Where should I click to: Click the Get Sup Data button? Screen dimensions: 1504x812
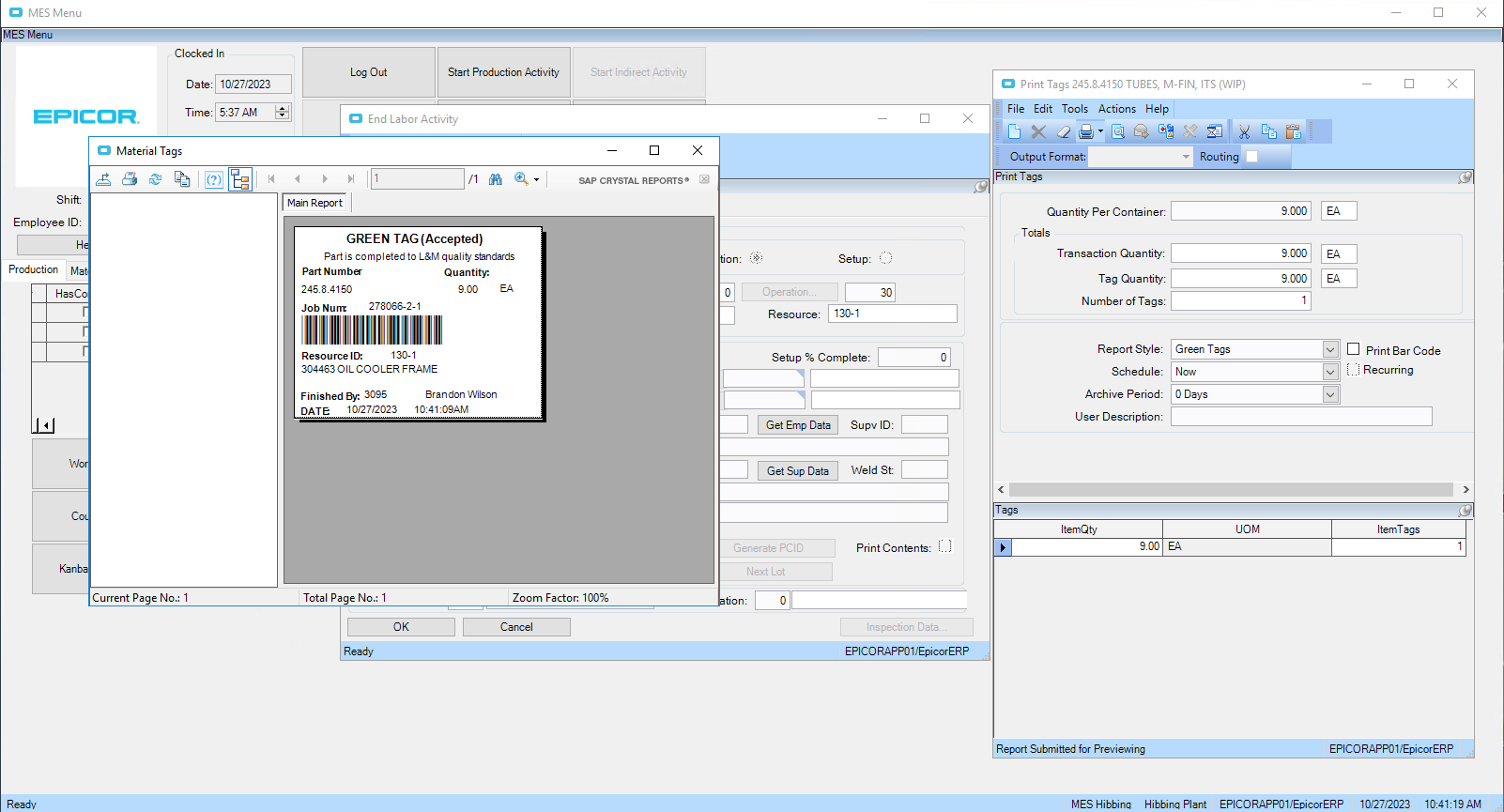(x=798, y=471)
